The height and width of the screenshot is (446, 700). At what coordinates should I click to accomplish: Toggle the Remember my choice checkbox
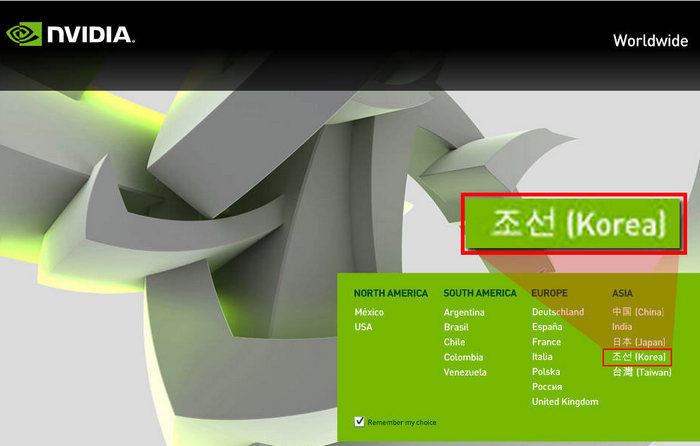(x=360, y=422)
